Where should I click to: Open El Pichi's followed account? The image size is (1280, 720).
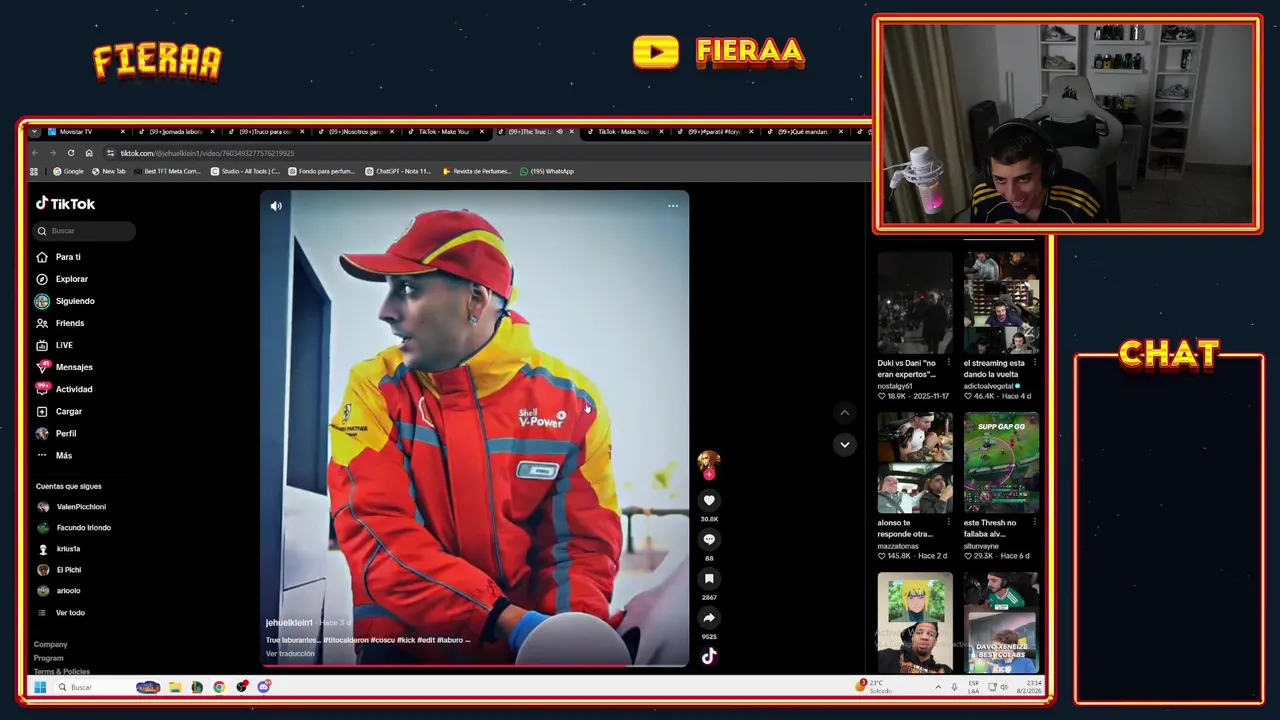[x=59, y=570]
